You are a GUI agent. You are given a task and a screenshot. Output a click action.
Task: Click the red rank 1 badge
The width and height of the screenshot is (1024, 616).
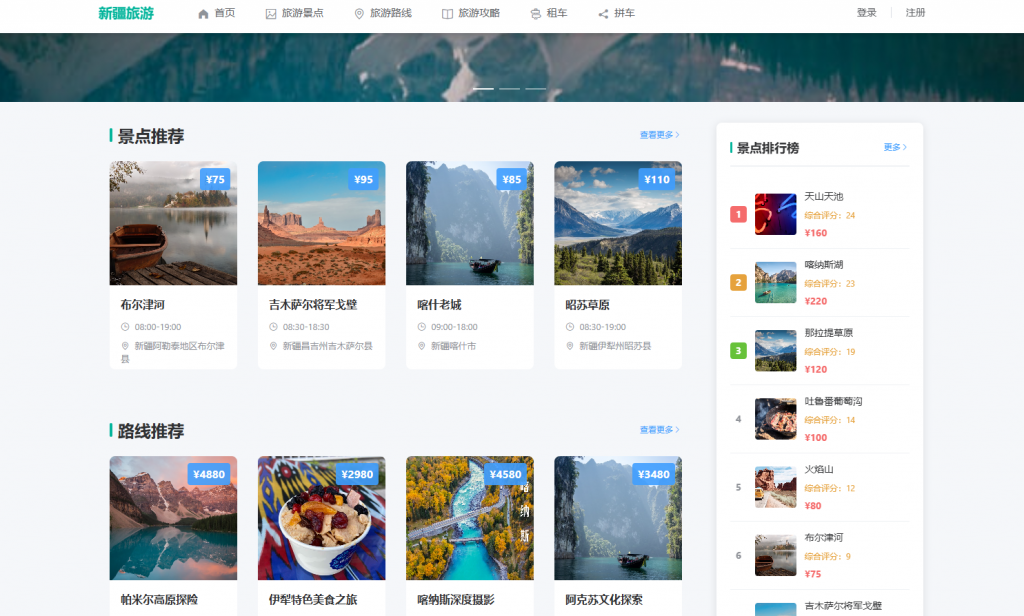point(738,214)
